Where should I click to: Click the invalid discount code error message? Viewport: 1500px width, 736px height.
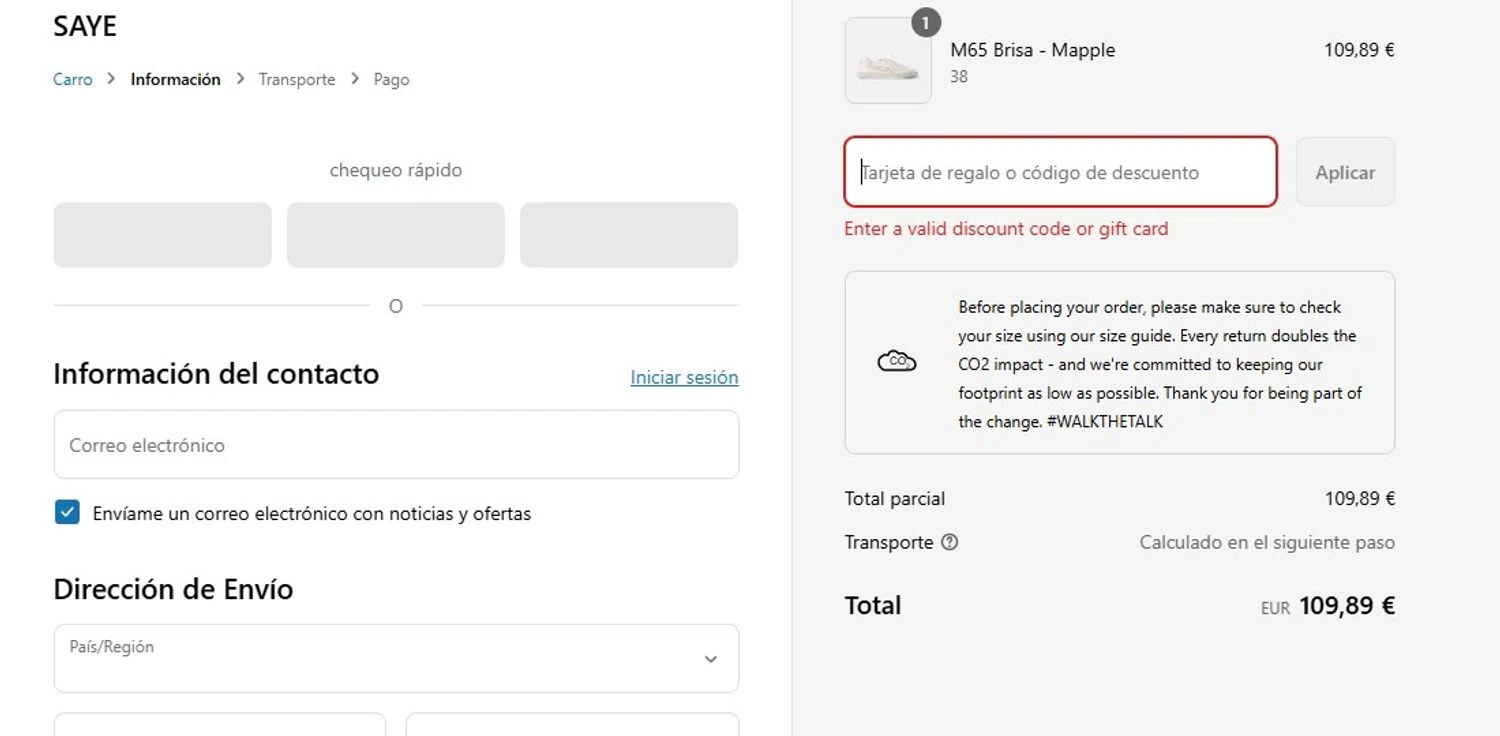[1006, 228]
